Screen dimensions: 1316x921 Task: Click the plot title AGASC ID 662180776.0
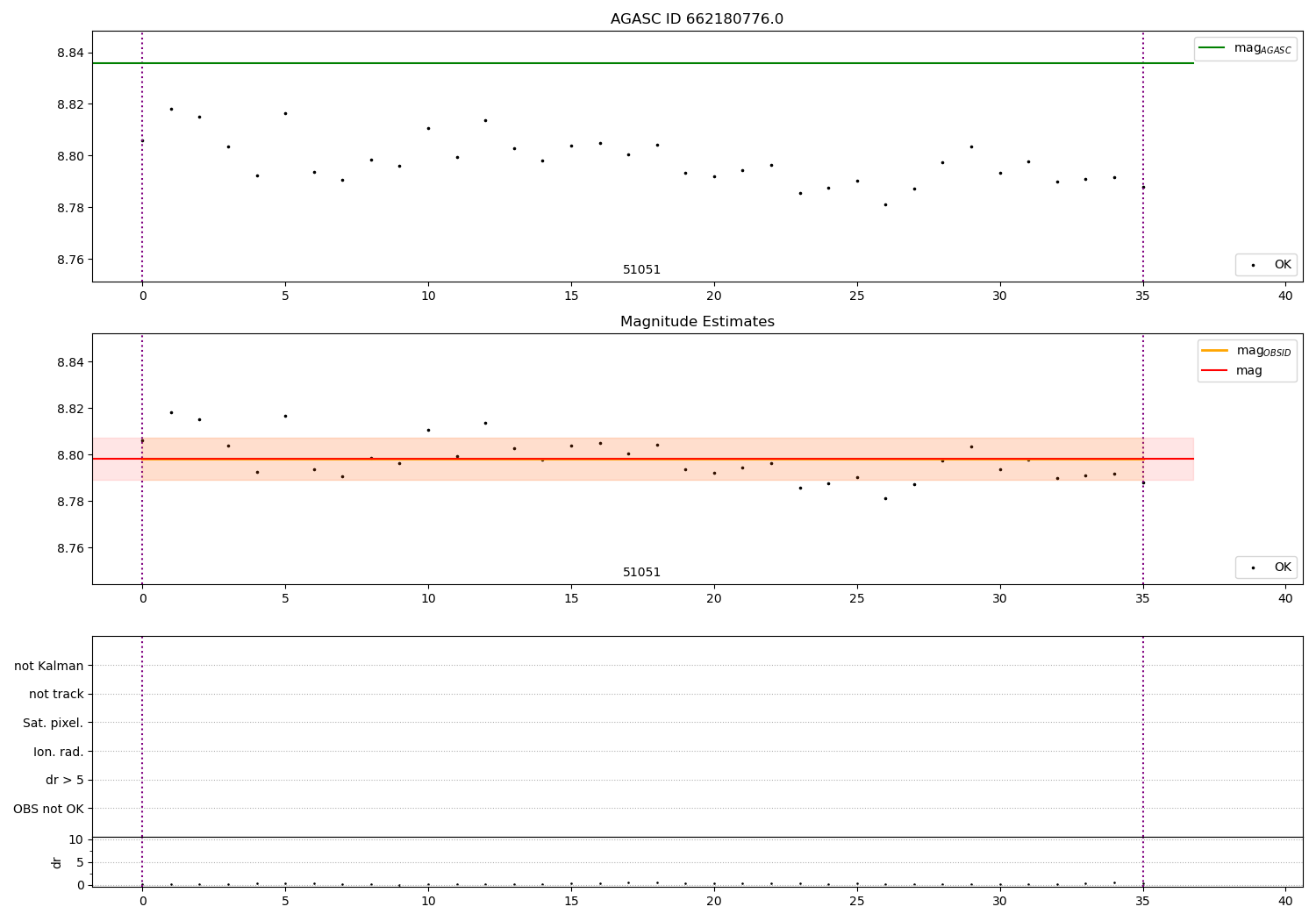[697, 19]
